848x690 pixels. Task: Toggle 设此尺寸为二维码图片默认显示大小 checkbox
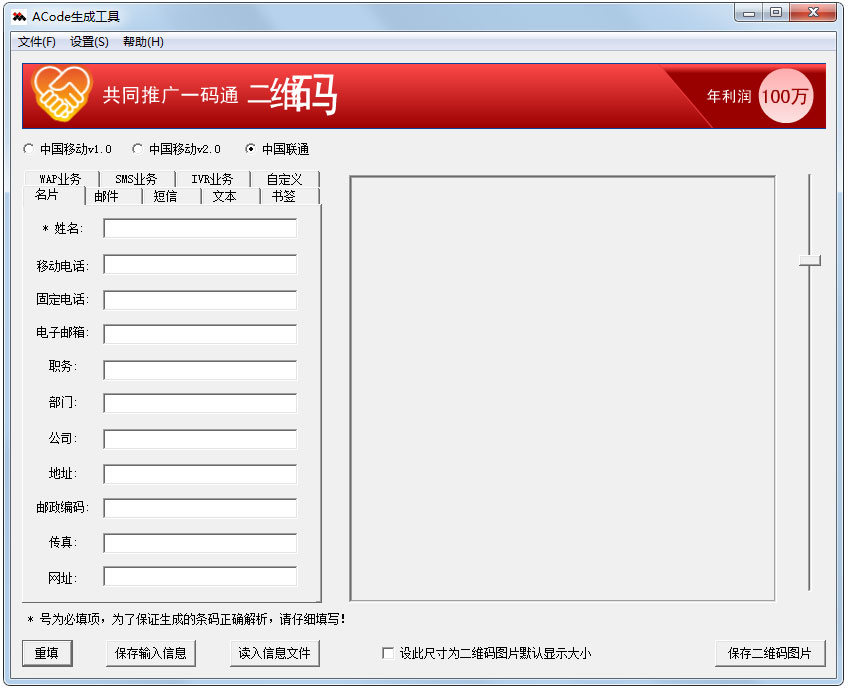click(x=388, y=653)
